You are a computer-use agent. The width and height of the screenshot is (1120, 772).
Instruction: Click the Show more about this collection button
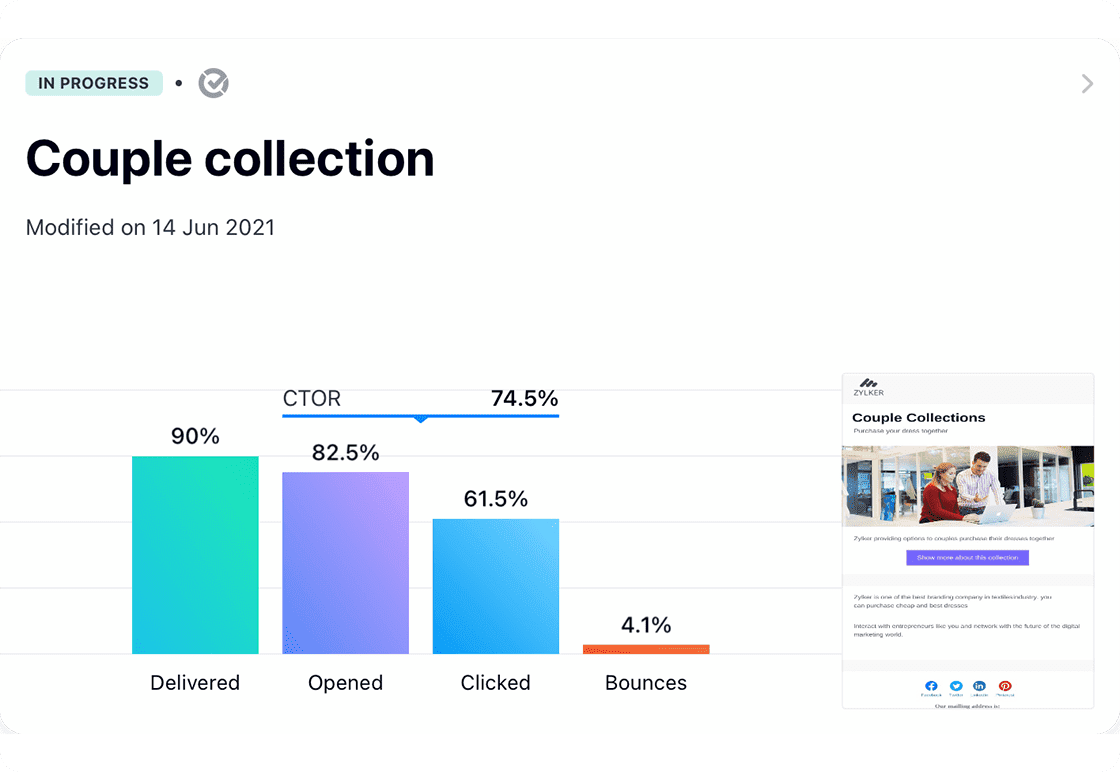(x=968, y=557)
